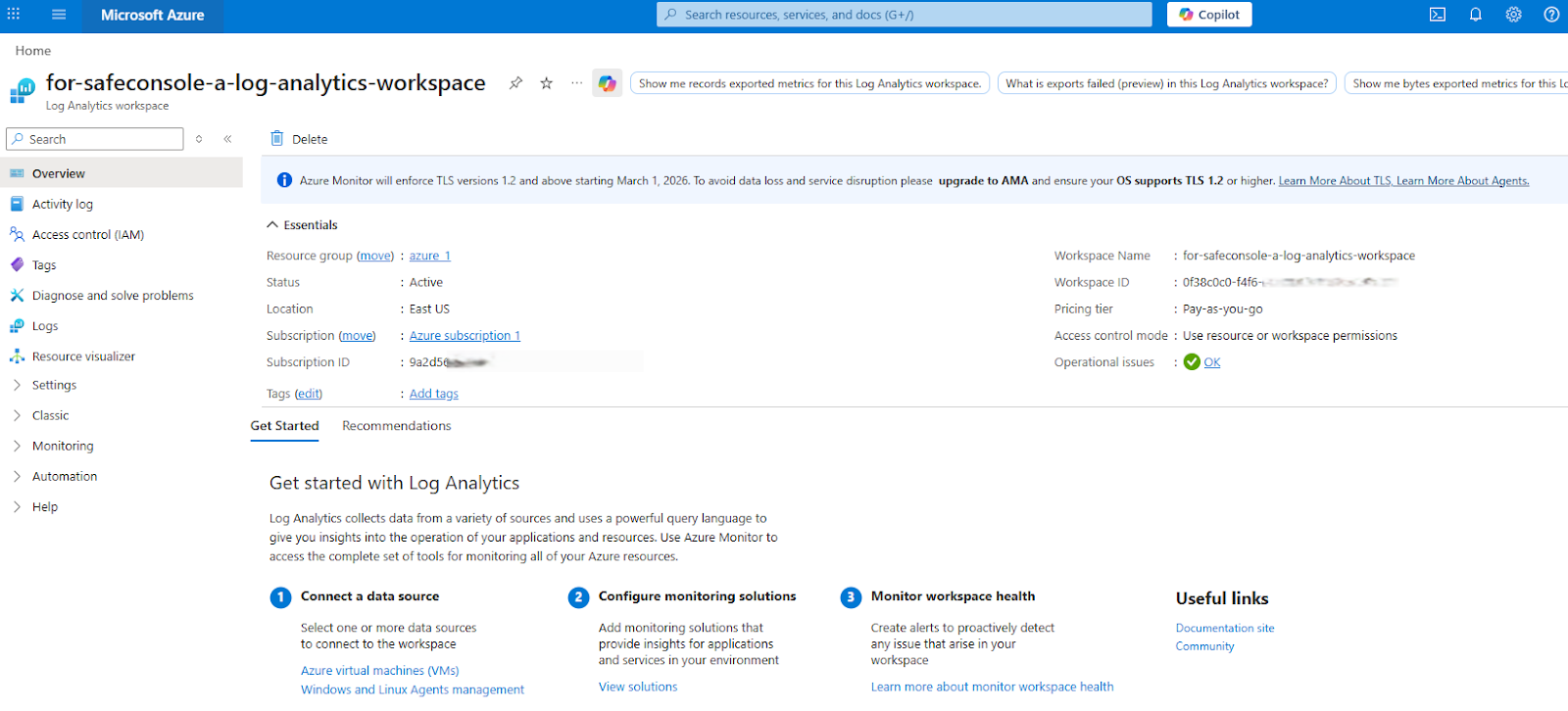Click the Home breadcrumb
This screenshot has height=711, width=1568.
coord(33,51)
